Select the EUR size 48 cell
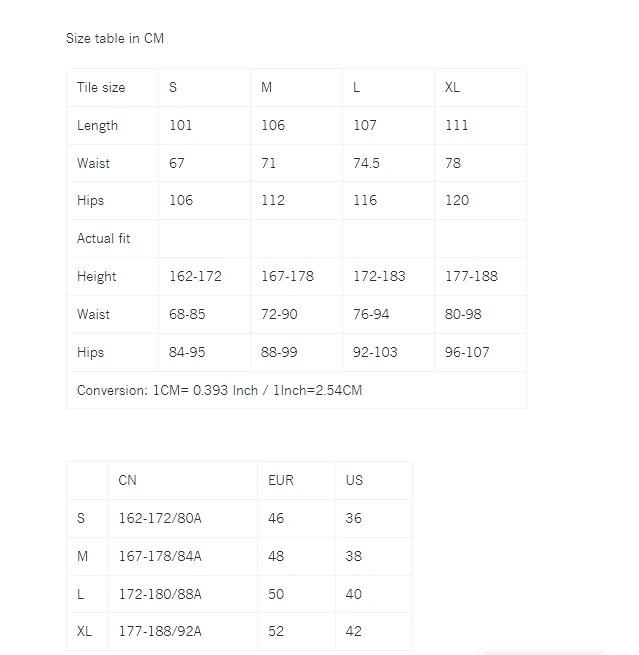 click(297, 556)
